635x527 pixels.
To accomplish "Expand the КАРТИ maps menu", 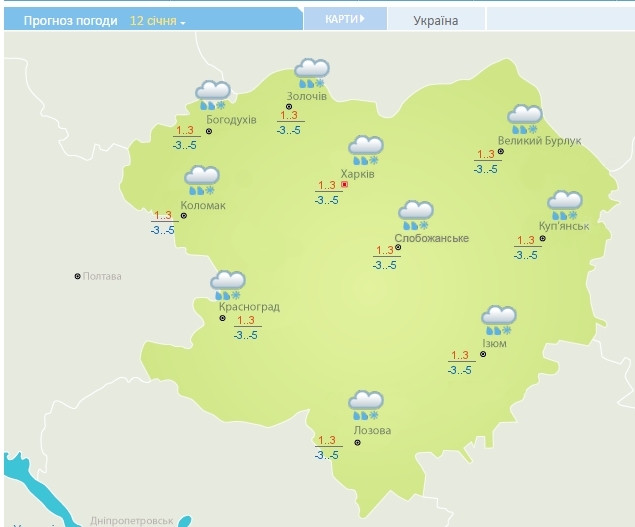I will [x=344, y=19].
